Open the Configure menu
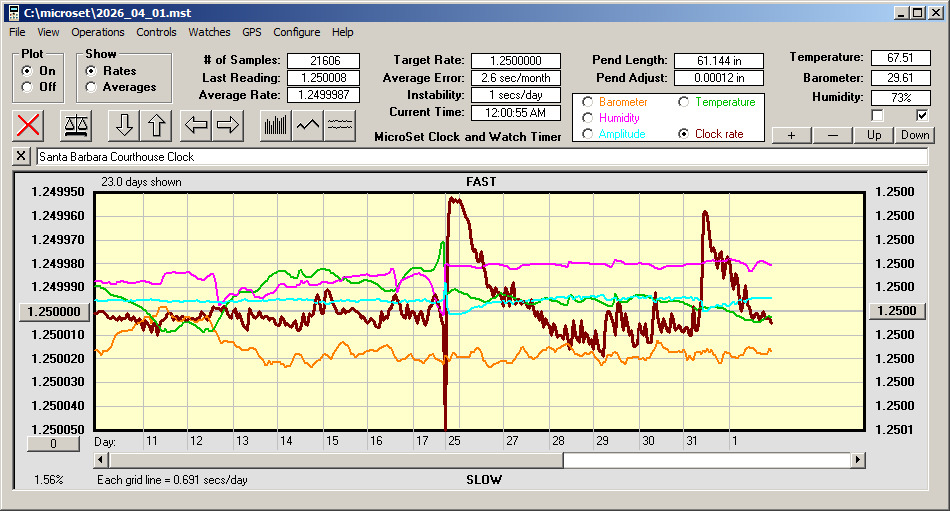 coord(297,32)
